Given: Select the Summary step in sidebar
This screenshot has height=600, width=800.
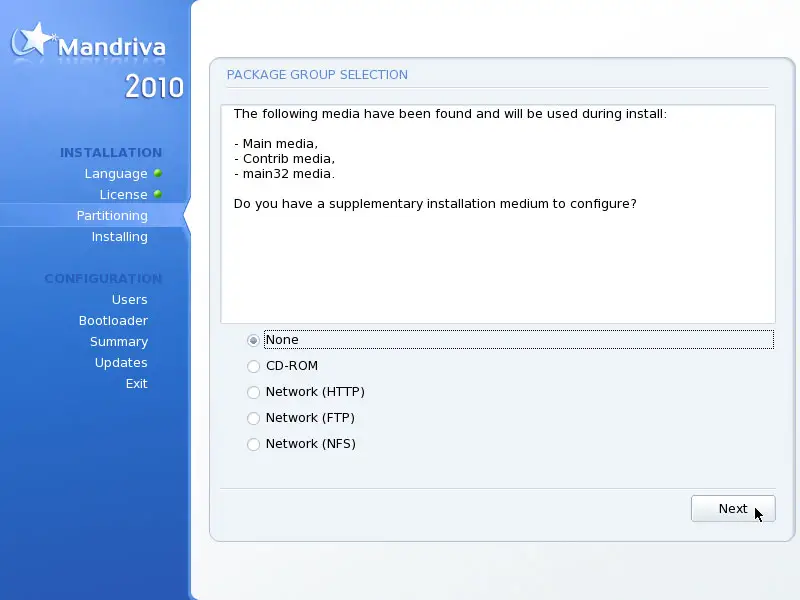Looking at the screenshot, I should click(119, 342).
